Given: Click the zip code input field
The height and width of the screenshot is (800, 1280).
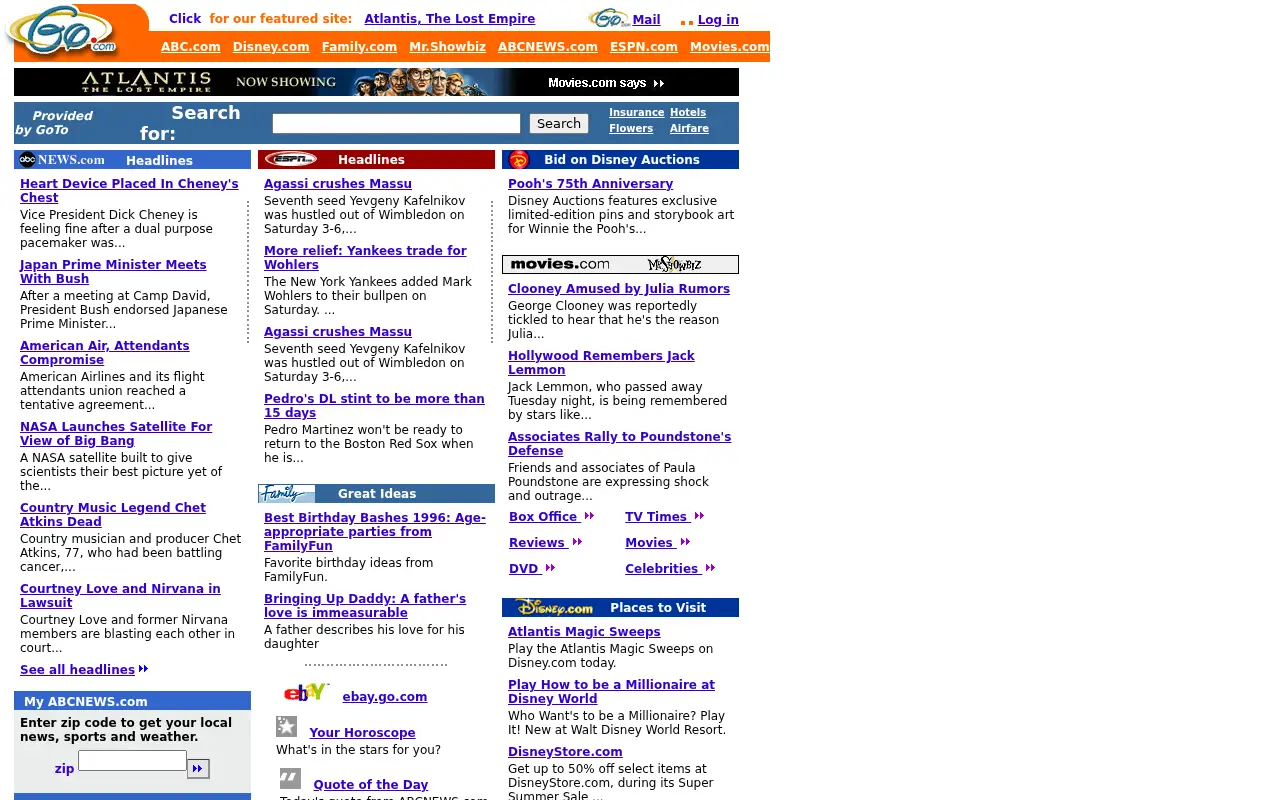Looking at the screenshot, I should (x=132, y=761).
